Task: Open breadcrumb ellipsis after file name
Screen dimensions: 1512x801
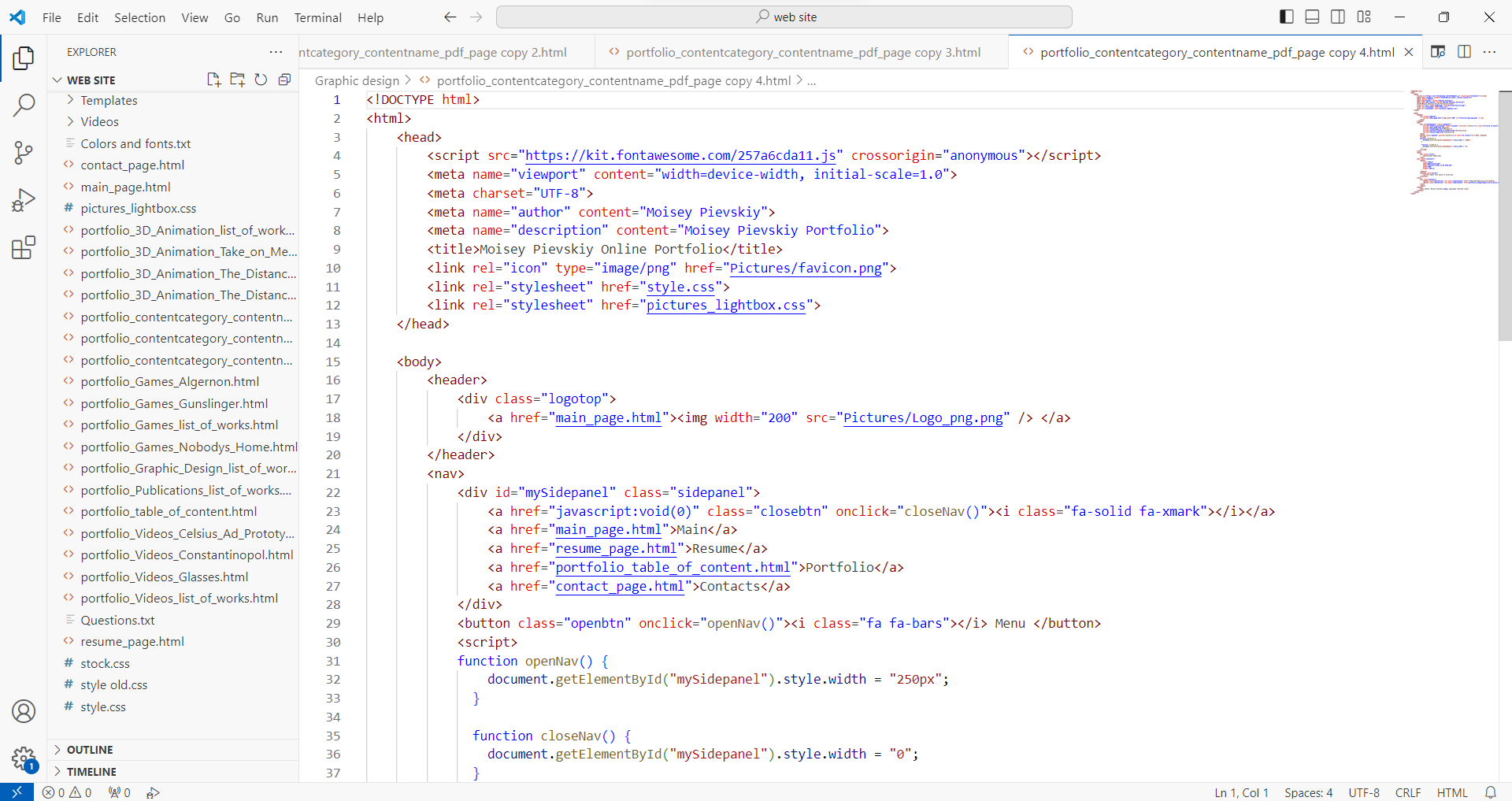Action: [811, 81]
